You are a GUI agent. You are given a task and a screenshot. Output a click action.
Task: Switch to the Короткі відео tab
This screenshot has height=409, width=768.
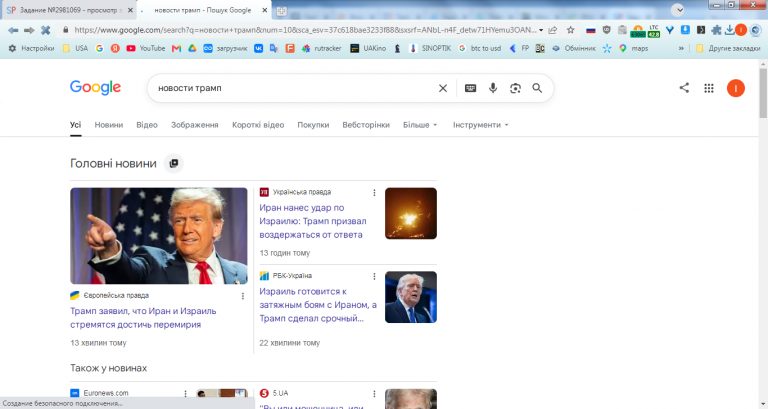(x=258, y=125)
